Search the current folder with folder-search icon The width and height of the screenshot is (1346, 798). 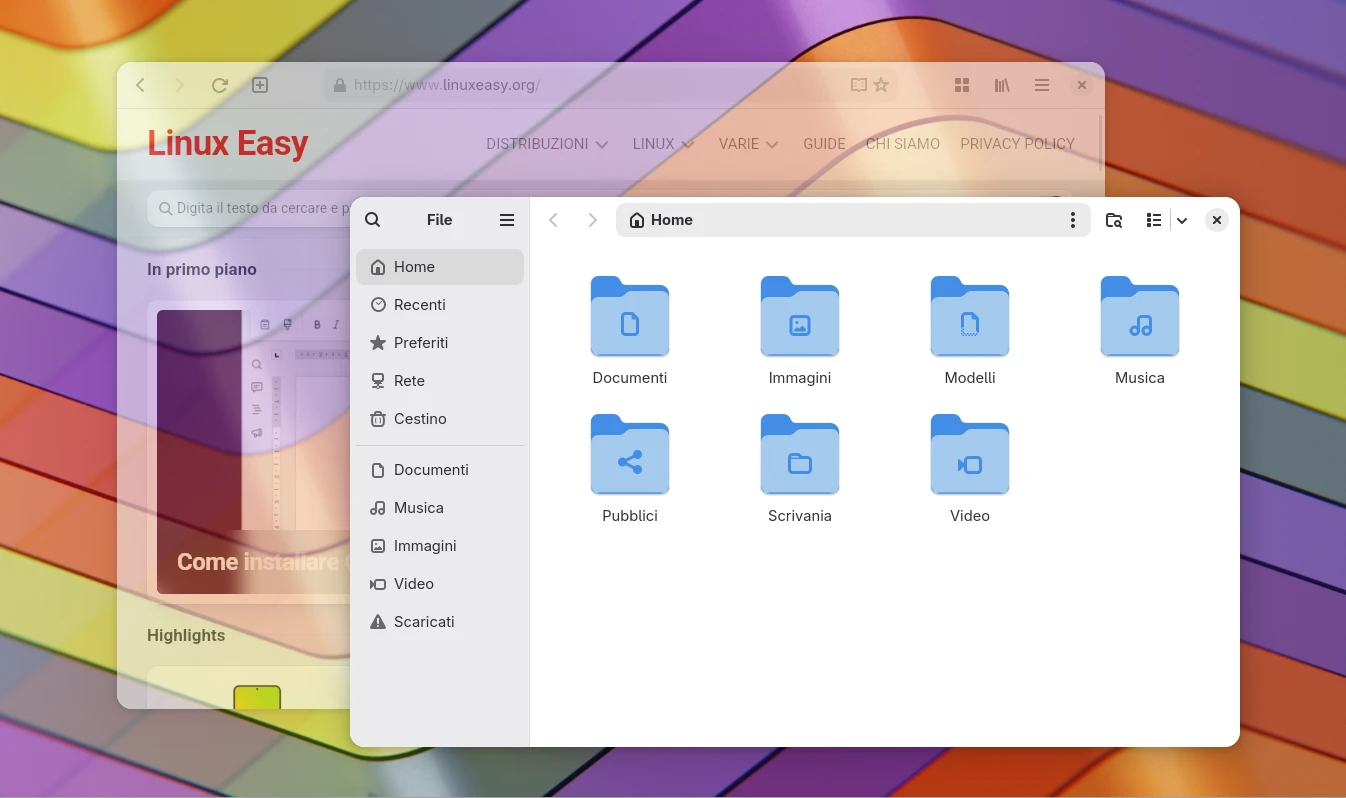(x=1114, y=219)
